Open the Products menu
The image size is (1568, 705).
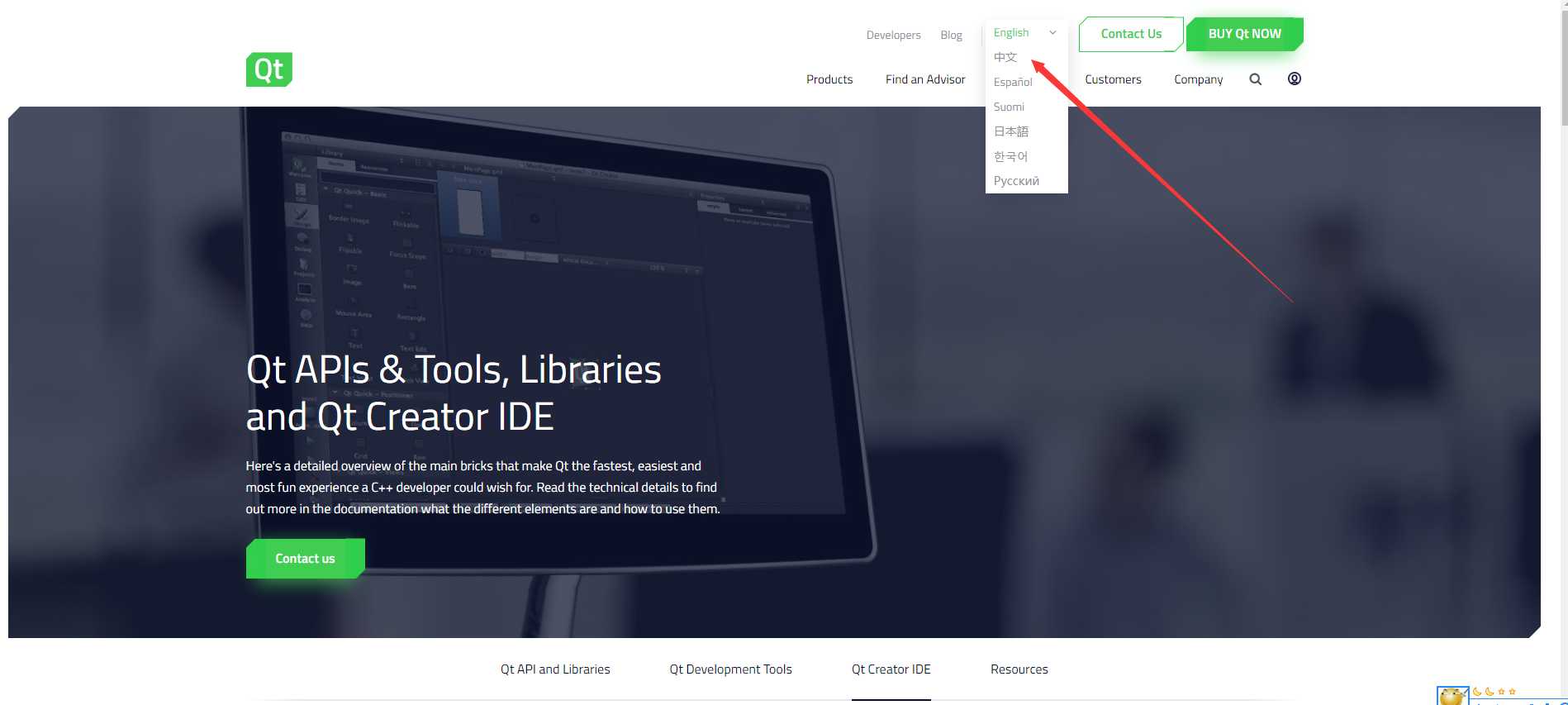829,79
